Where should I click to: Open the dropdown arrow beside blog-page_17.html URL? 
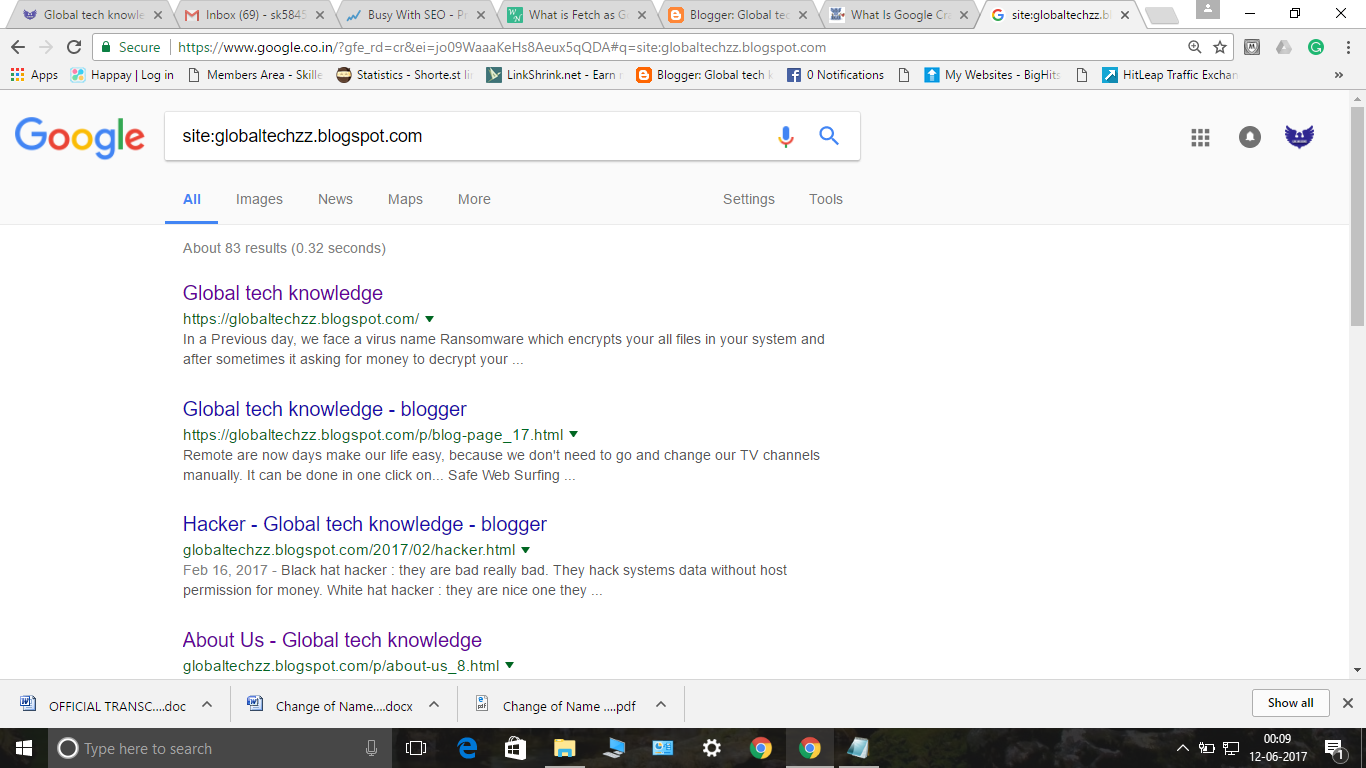coord(574,435)
